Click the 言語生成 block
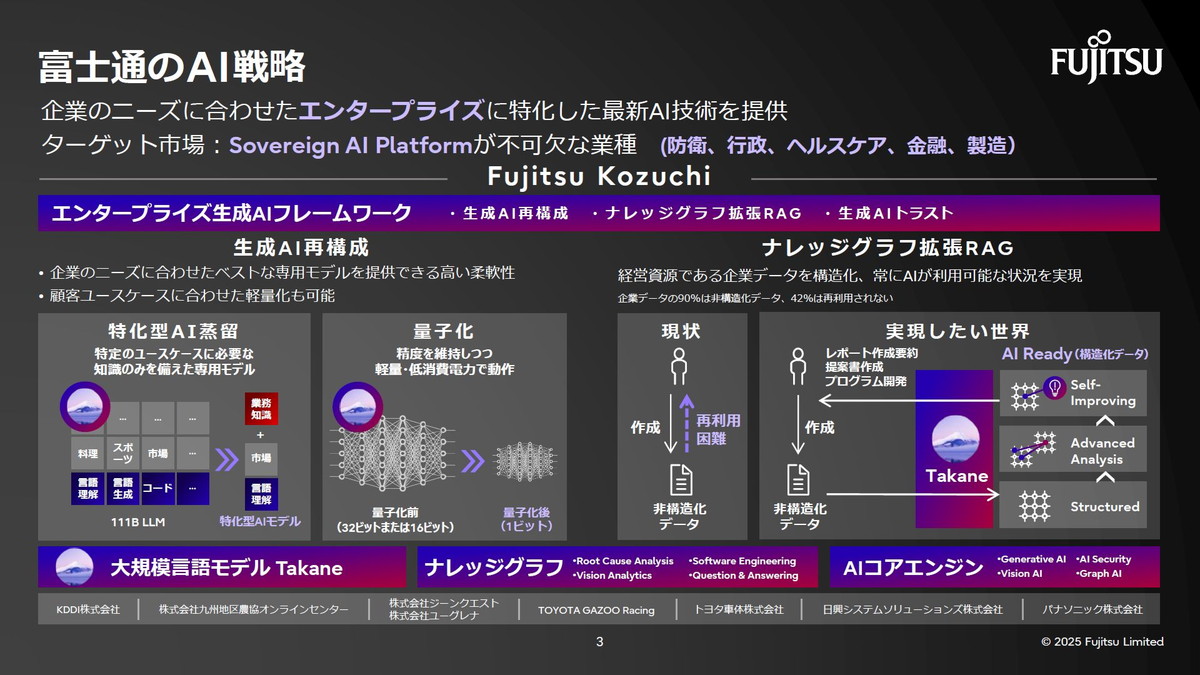The height and width of the screenshot is (675, 1200). 123,488
